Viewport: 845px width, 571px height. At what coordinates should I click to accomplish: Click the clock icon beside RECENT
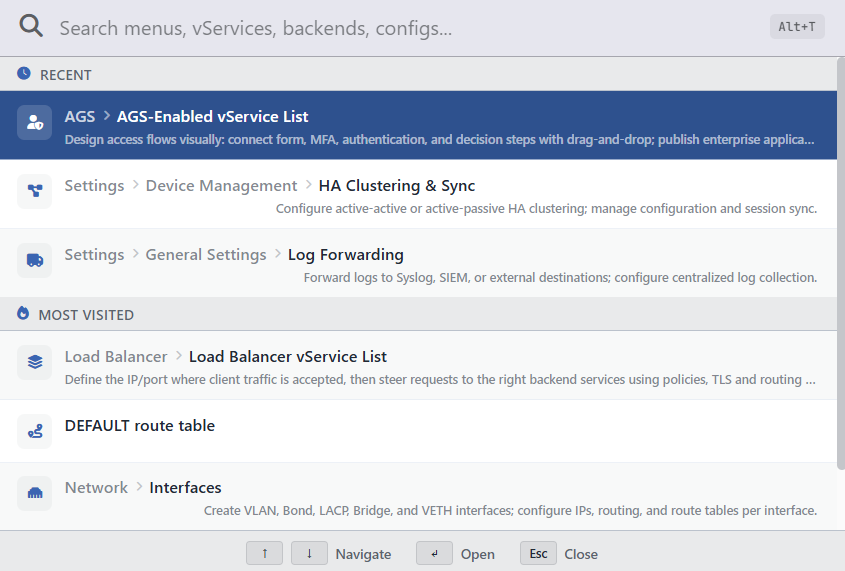[24, 73]
